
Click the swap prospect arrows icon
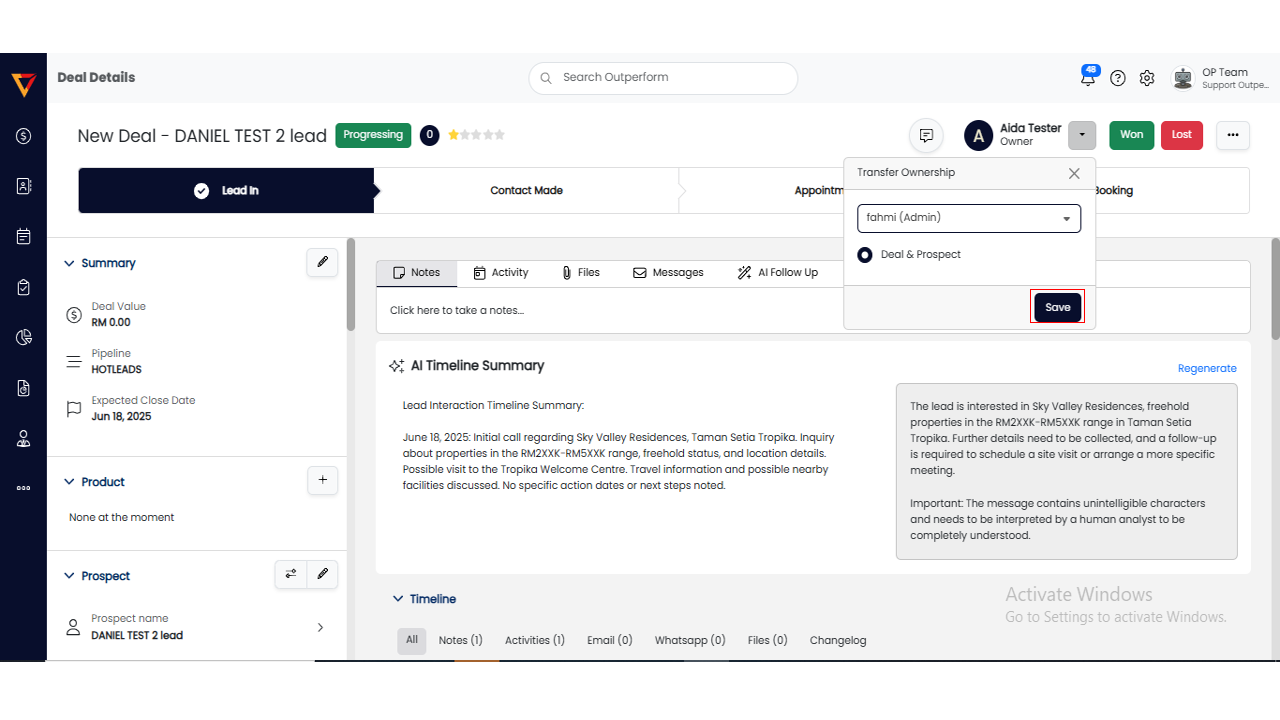(x=291, y=575)
